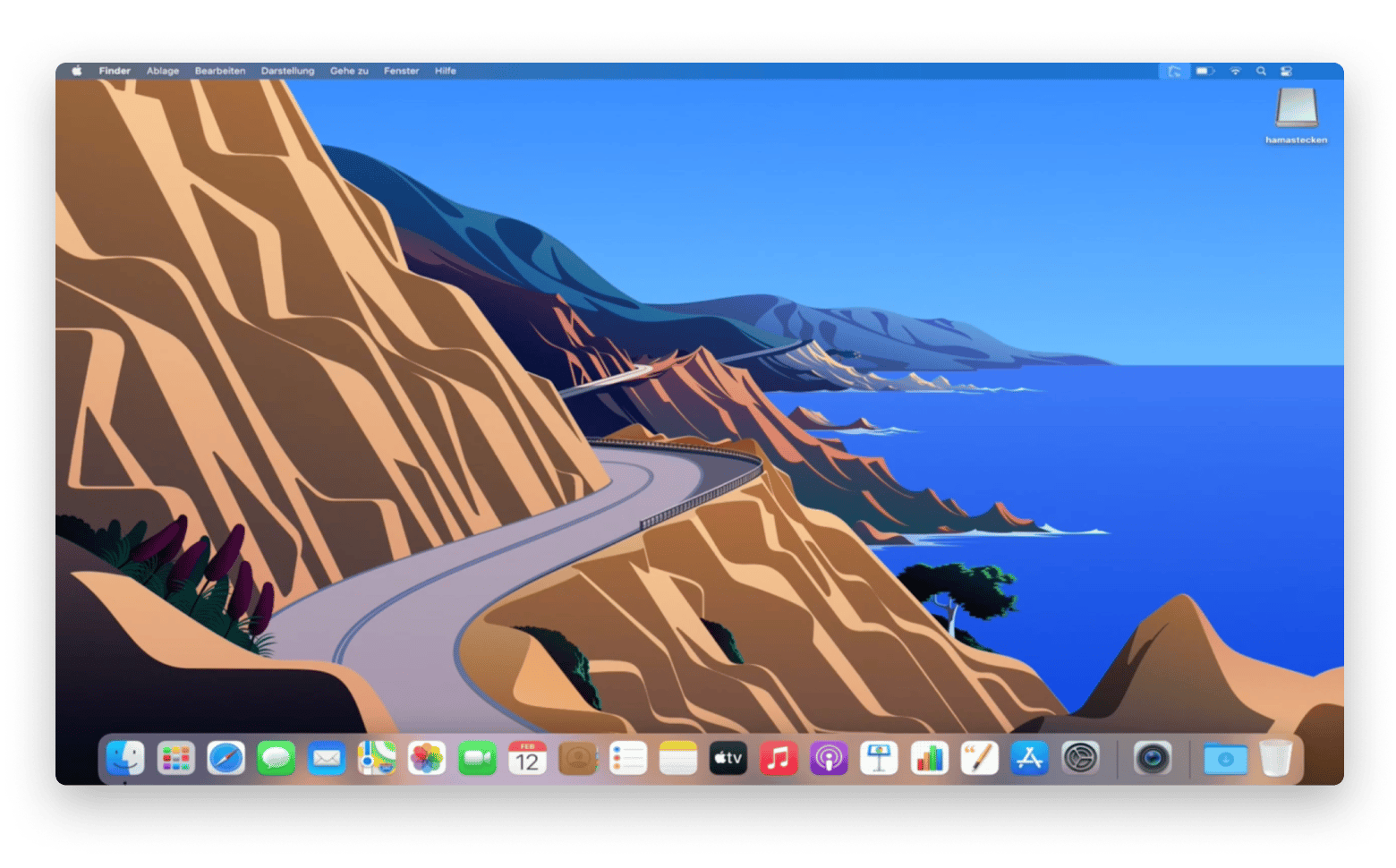Launch Maps from the Dock
The width and height of the screenshot is (1396, 868).
(x=377, y=759)
